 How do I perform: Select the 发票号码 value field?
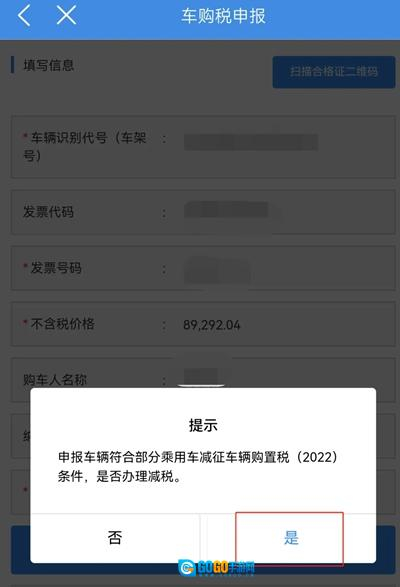coord(217,270)
